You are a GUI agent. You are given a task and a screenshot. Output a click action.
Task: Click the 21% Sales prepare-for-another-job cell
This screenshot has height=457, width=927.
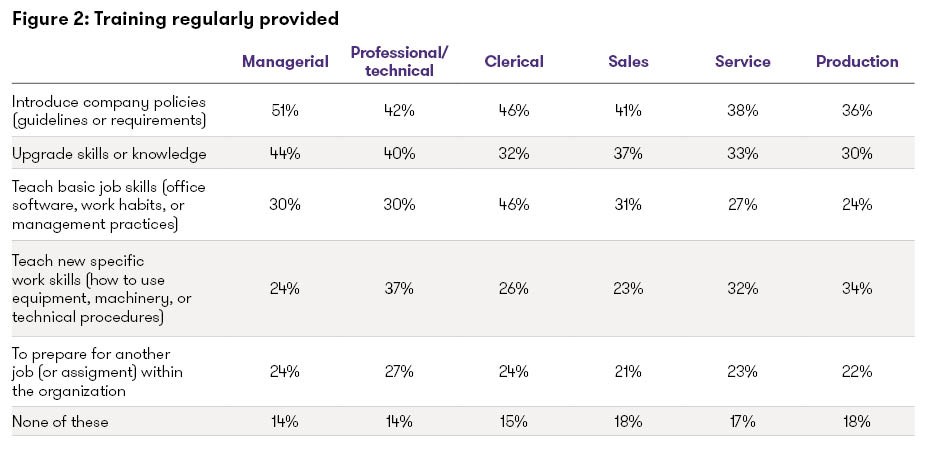[x=628, y=371]
